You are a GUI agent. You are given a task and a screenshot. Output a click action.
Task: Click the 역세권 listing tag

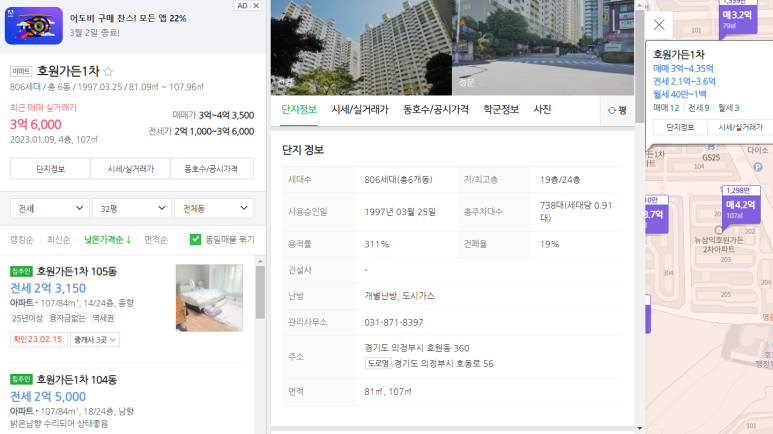(x=103, y=318)
